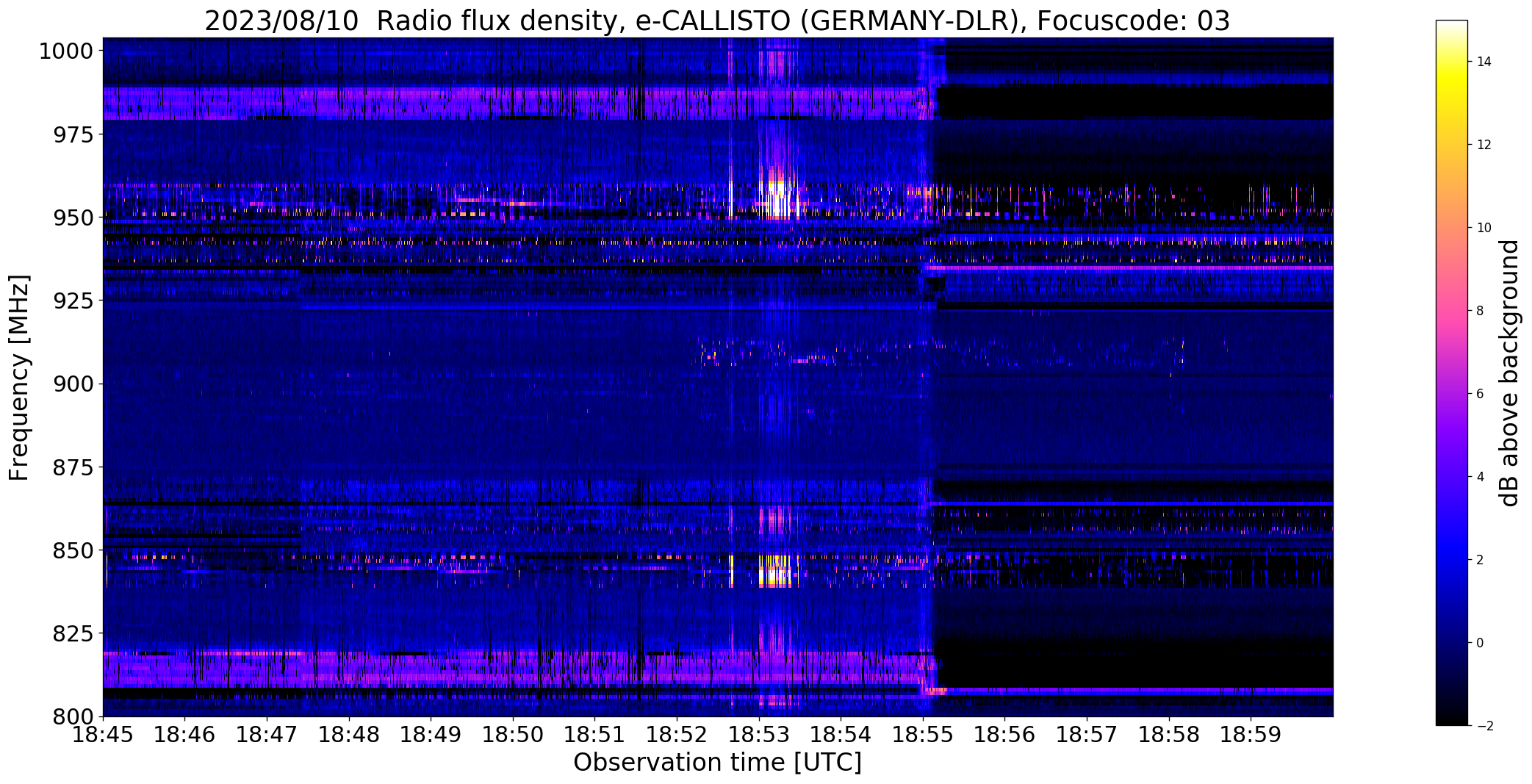Click the 18:53 time tick label
The image size is (1532, 784).
pos(759,735)
